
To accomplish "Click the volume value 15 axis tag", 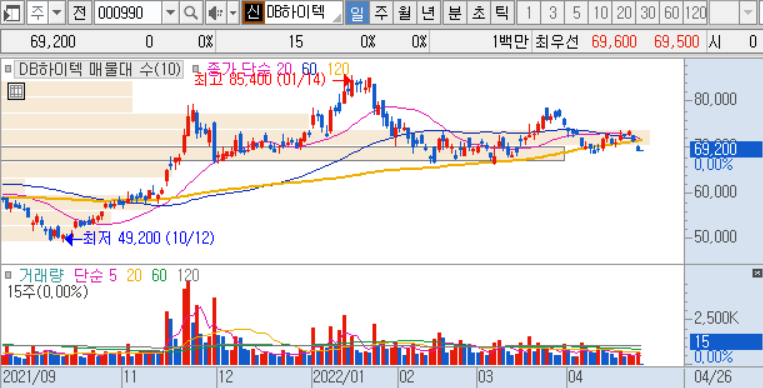I will pyautogui.click(x=726, y=342).
